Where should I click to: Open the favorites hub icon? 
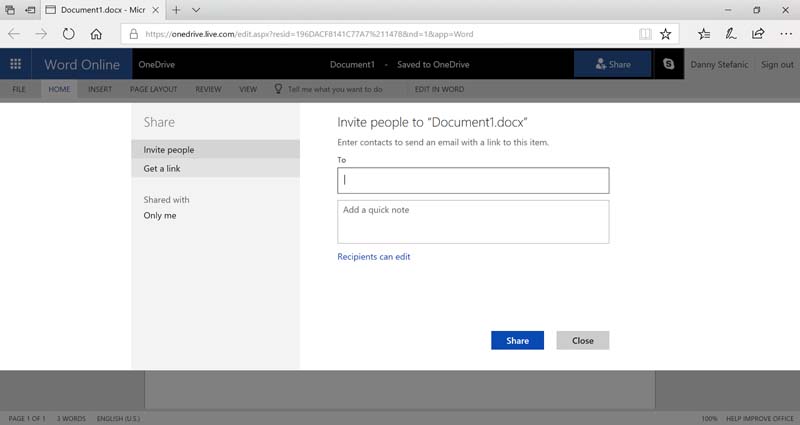tap(704, 34)
